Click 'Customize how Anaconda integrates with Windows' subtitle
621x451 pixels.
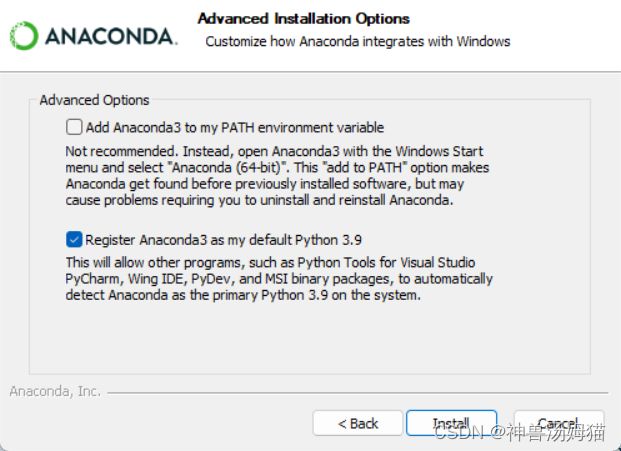tap(358, 42)
